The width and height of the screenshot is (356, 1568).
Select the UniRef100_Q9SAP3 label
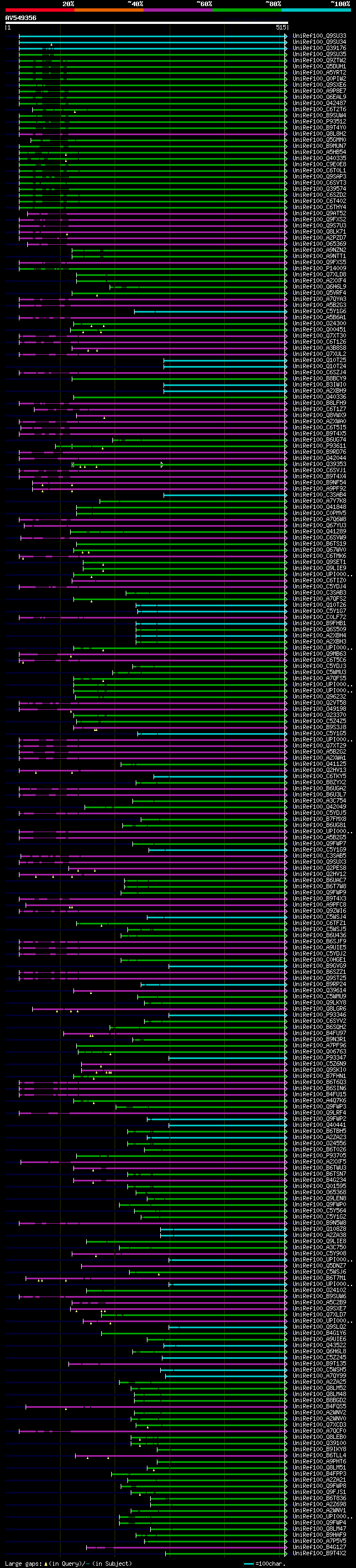319,176
